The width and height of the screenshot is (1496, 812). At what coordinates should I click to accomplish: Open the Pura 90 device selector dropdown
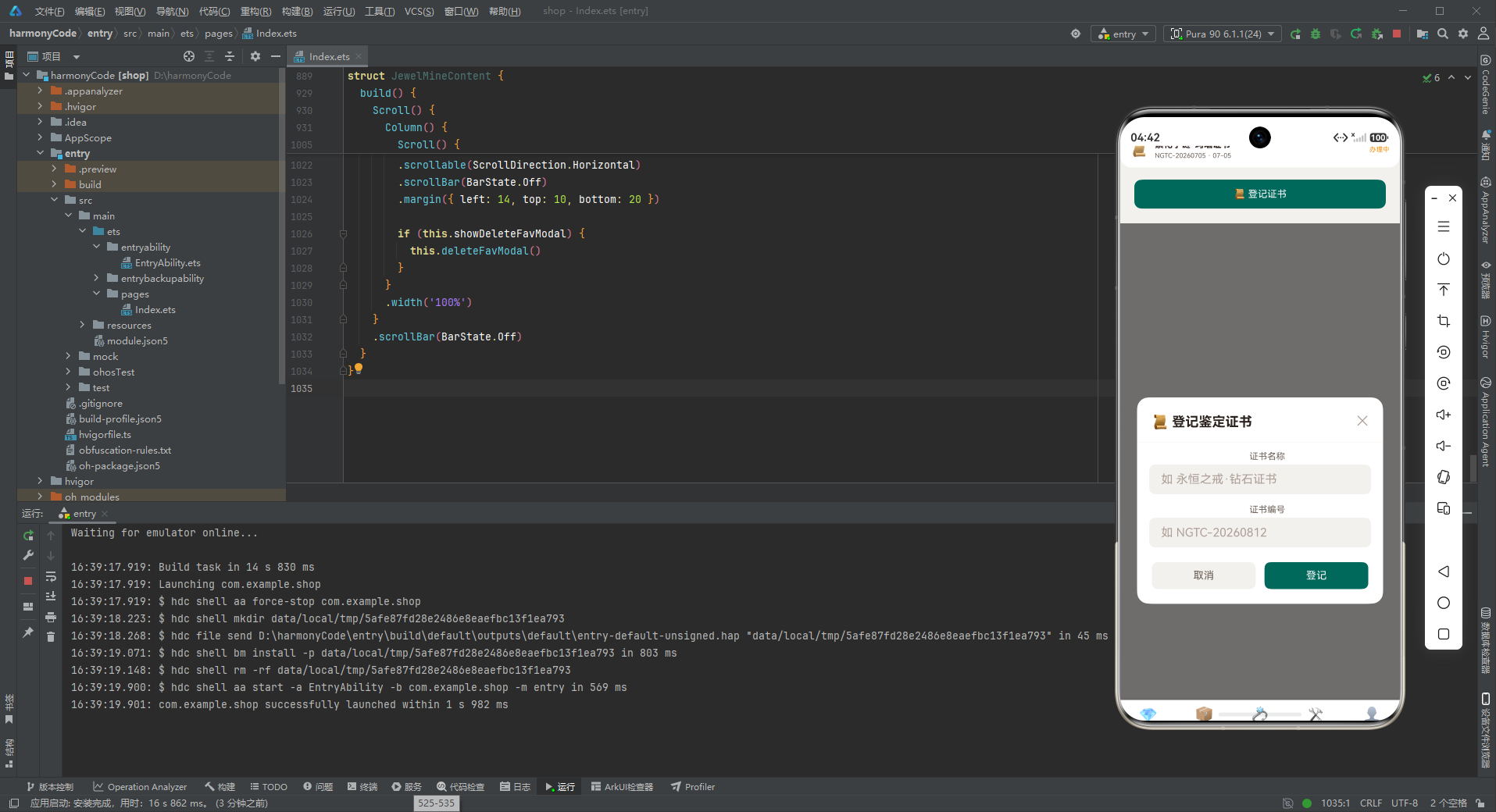click(1223, 34)
